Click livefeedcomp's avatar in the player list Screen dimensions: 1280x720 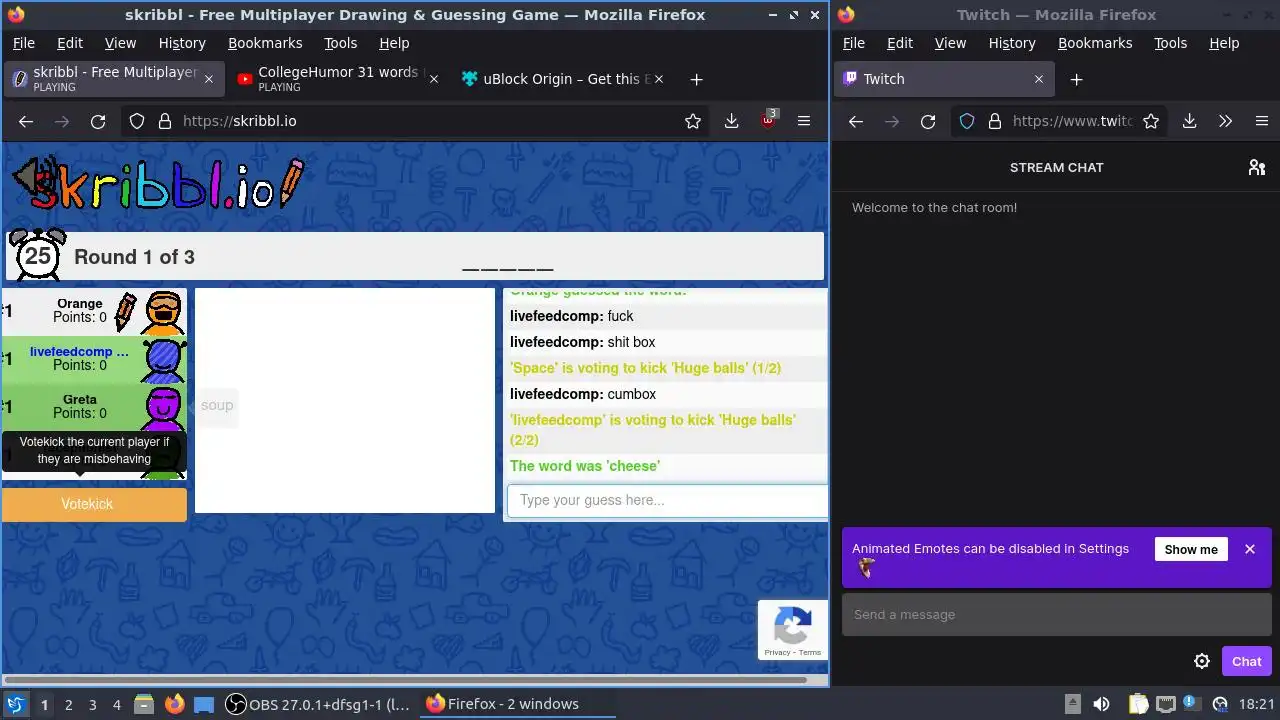point(163,360)
